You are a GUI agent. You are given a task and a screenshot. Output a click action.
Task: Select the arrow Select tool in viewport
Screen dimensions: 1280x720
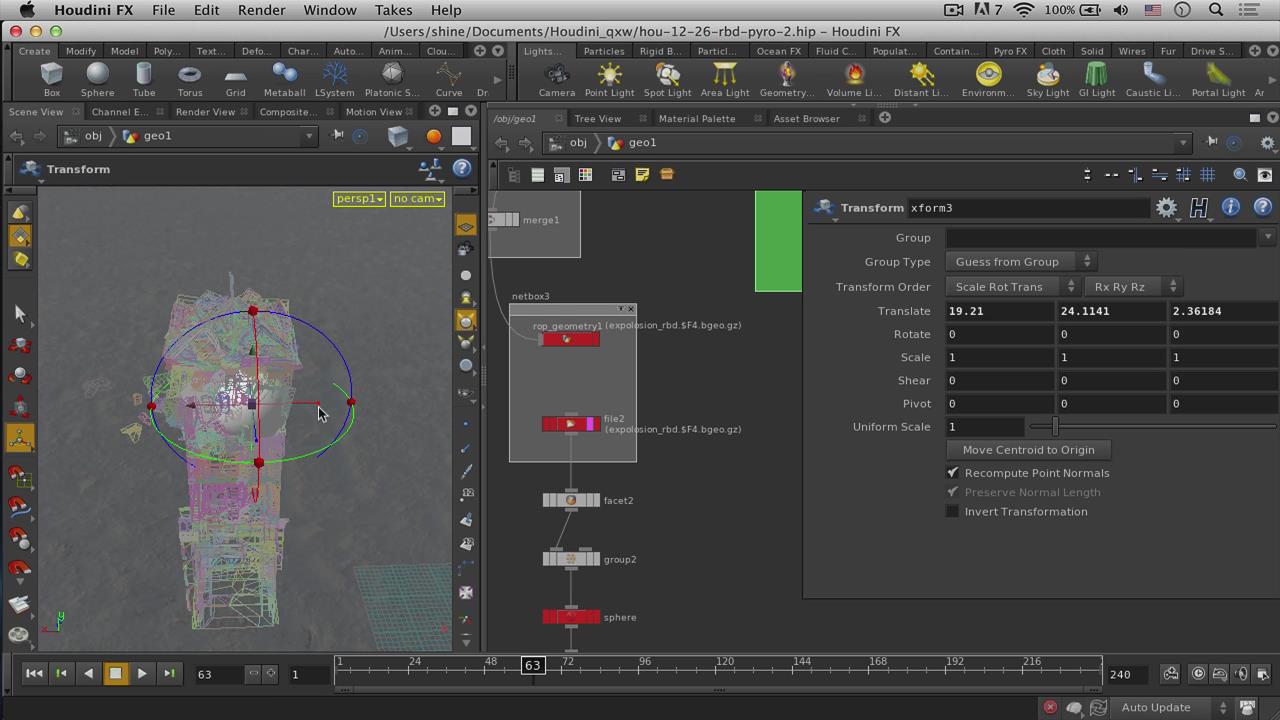pyautogui.click(x=20, y=314)
